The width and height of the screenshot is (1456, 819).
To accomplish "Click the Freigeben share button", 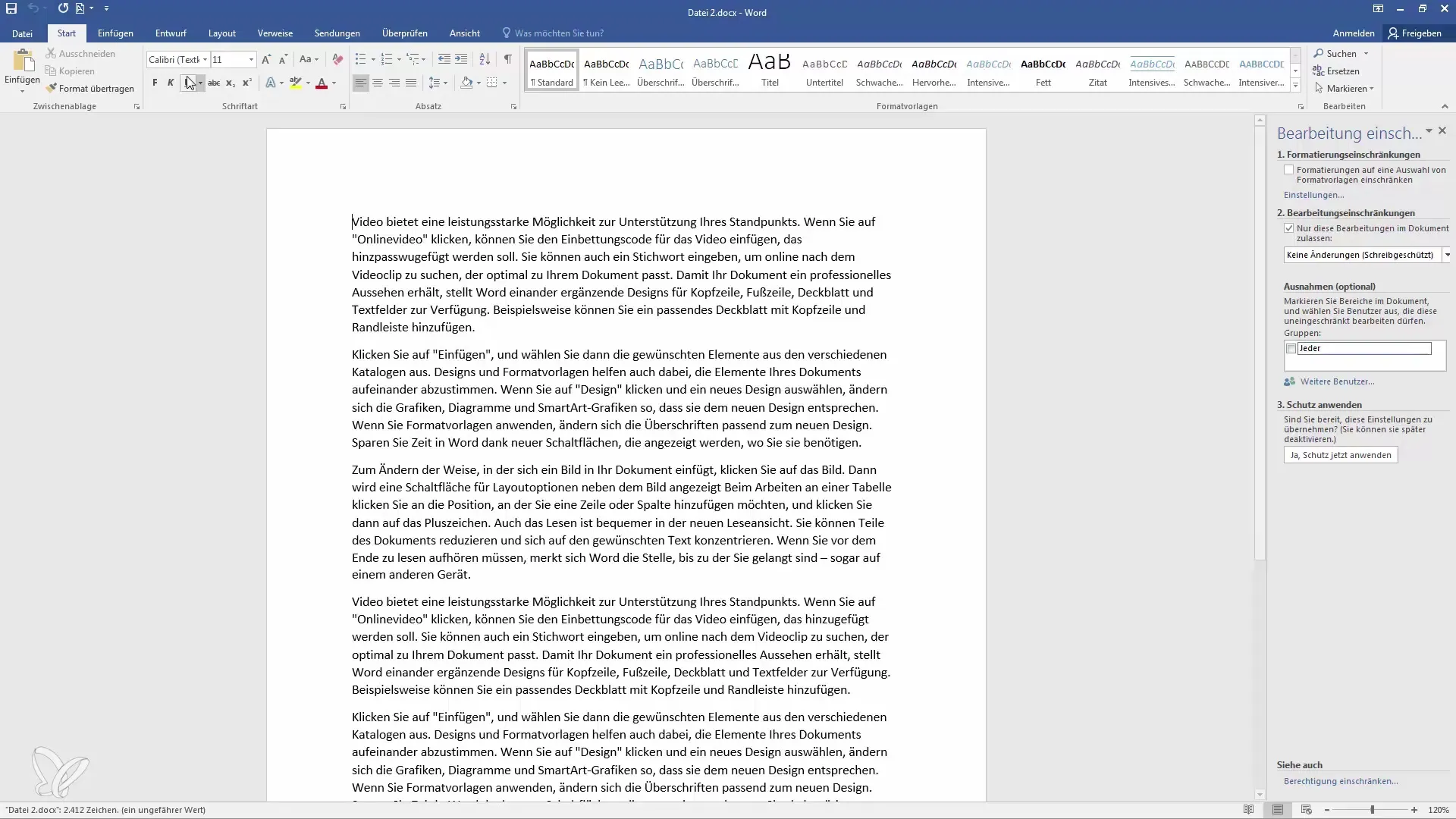I will (x=1415, y=33).
